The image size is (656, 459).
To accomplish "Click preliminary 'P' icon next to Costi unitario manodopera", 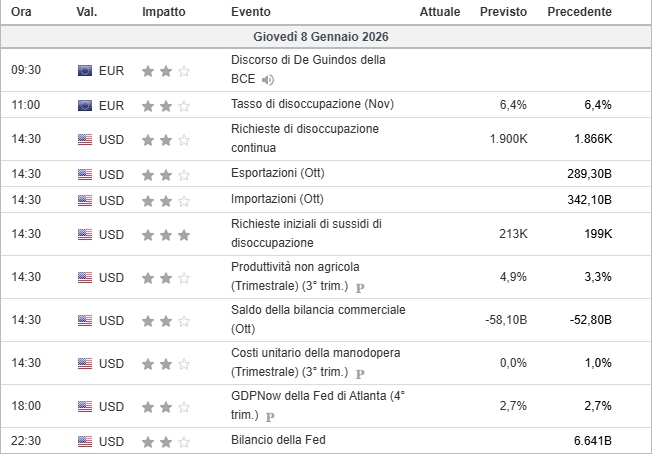I will coord(358,373).
